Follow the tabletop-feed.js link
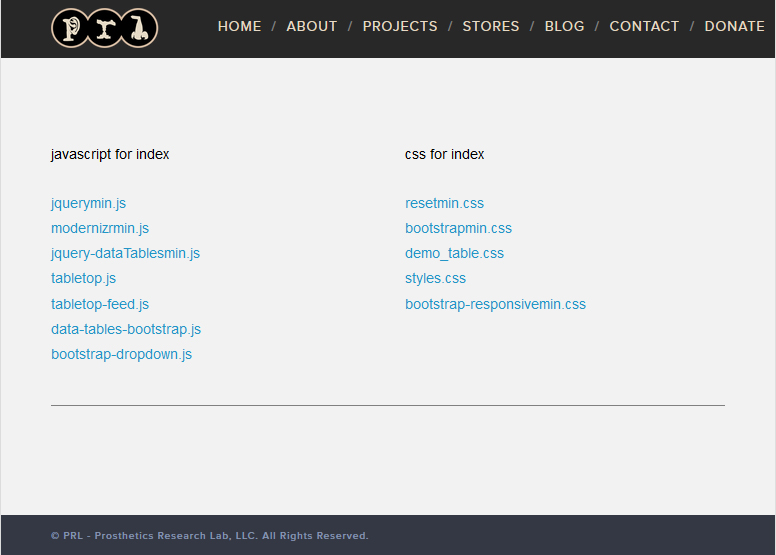The width and height of the screenshot is (776, 555). click(100, 304)
